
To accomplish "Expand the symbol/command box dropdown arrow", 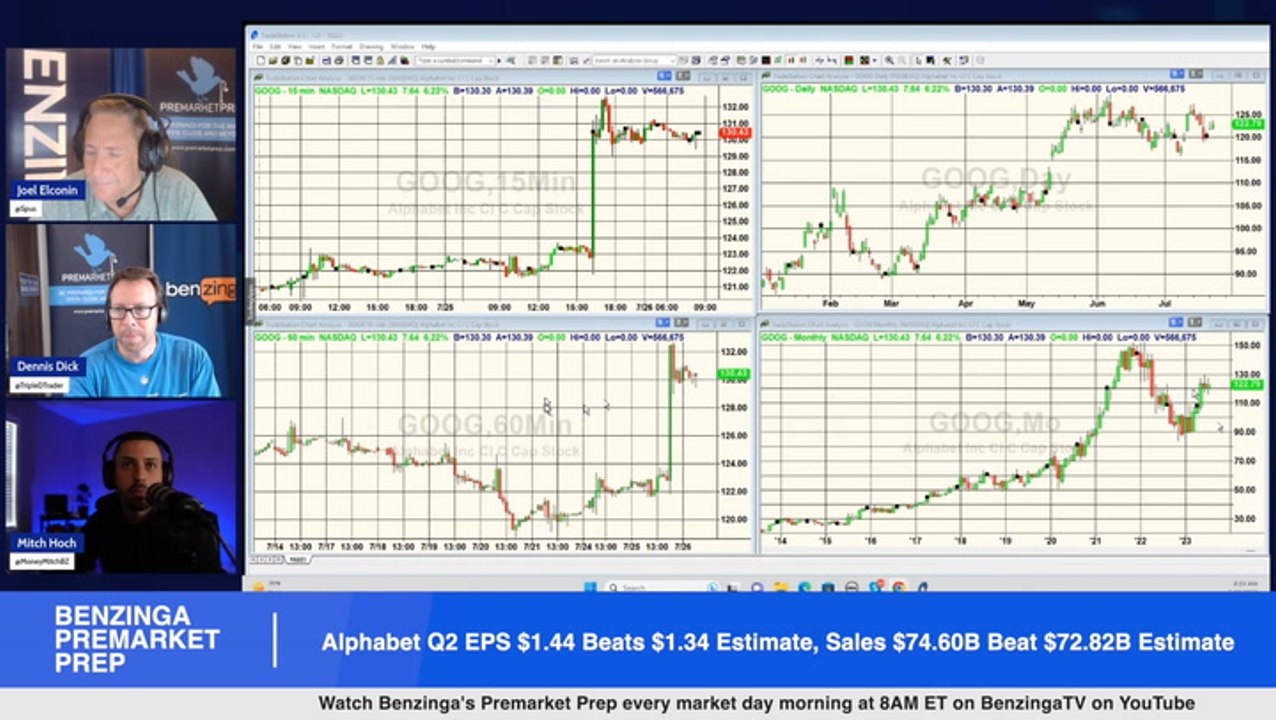I will point(491,60).
